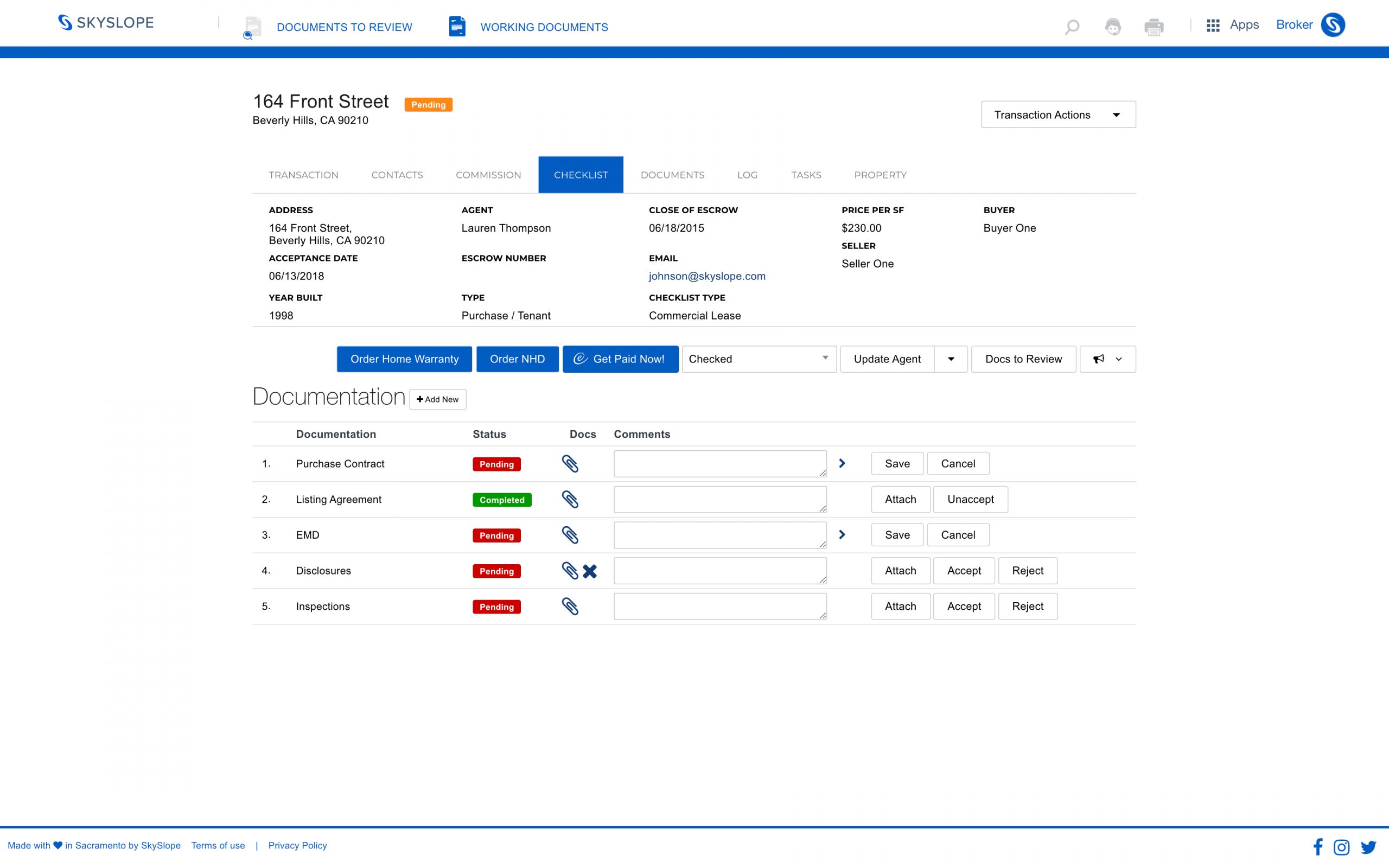1389x868 pixels.
Task: Open the Transaction Actions dropdown
Action: pyautogui.click(x=1058, y=114)
